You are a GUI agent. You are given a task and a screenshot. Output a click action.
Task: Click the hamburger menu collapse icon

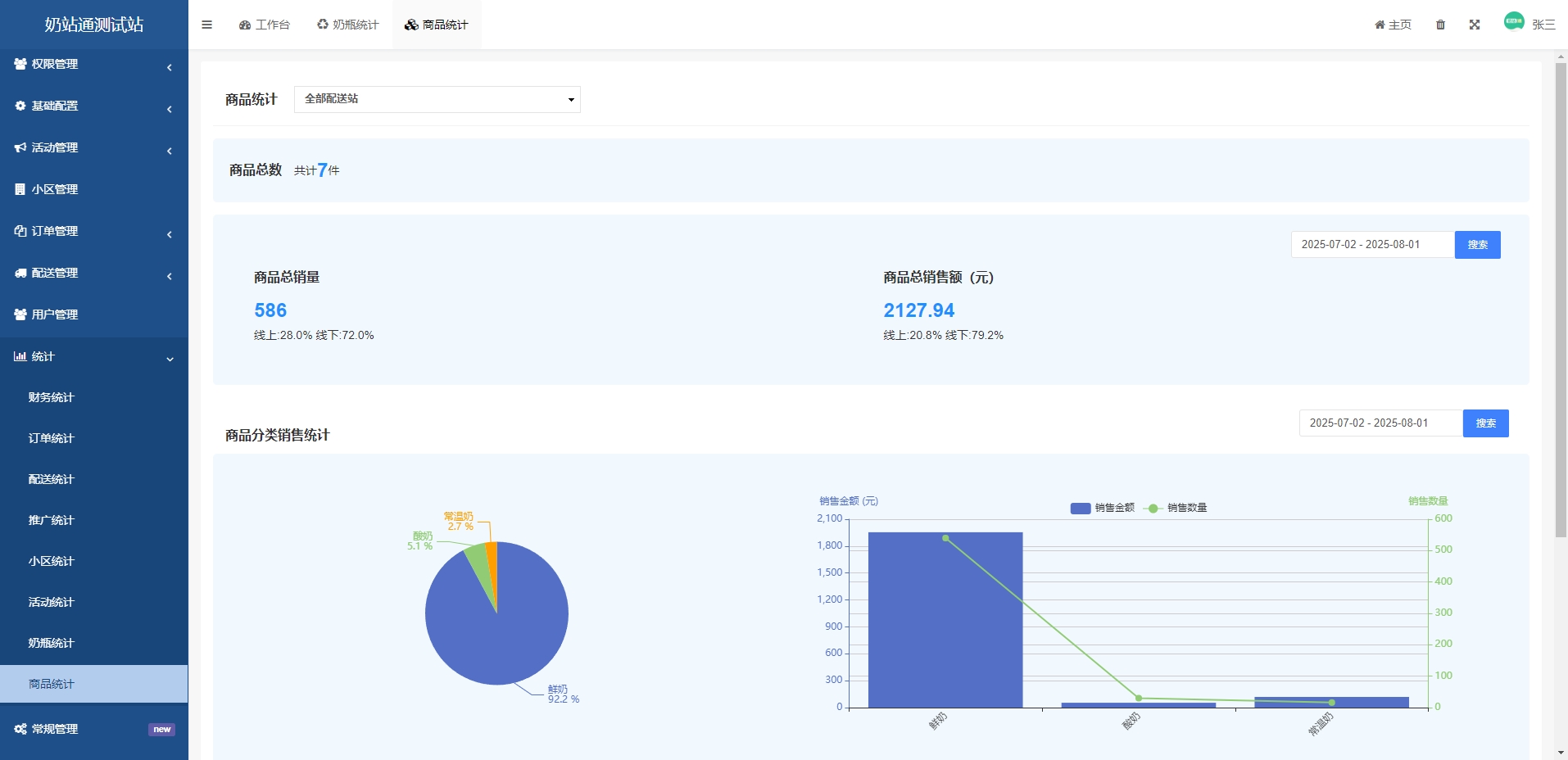(x=206, y=25)
